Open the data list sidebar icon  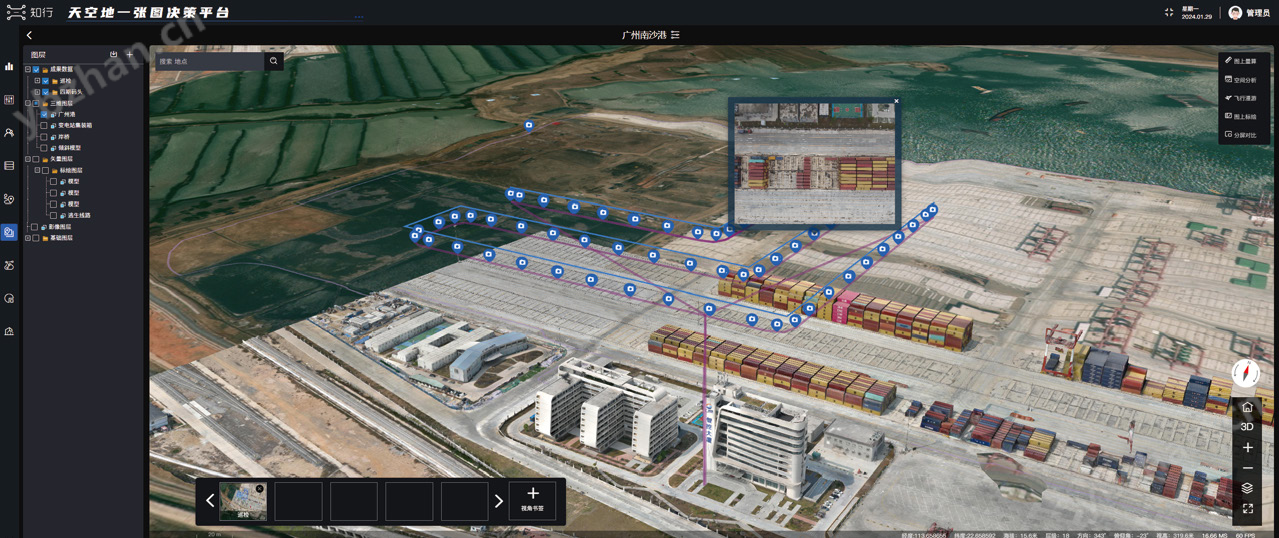9,165
